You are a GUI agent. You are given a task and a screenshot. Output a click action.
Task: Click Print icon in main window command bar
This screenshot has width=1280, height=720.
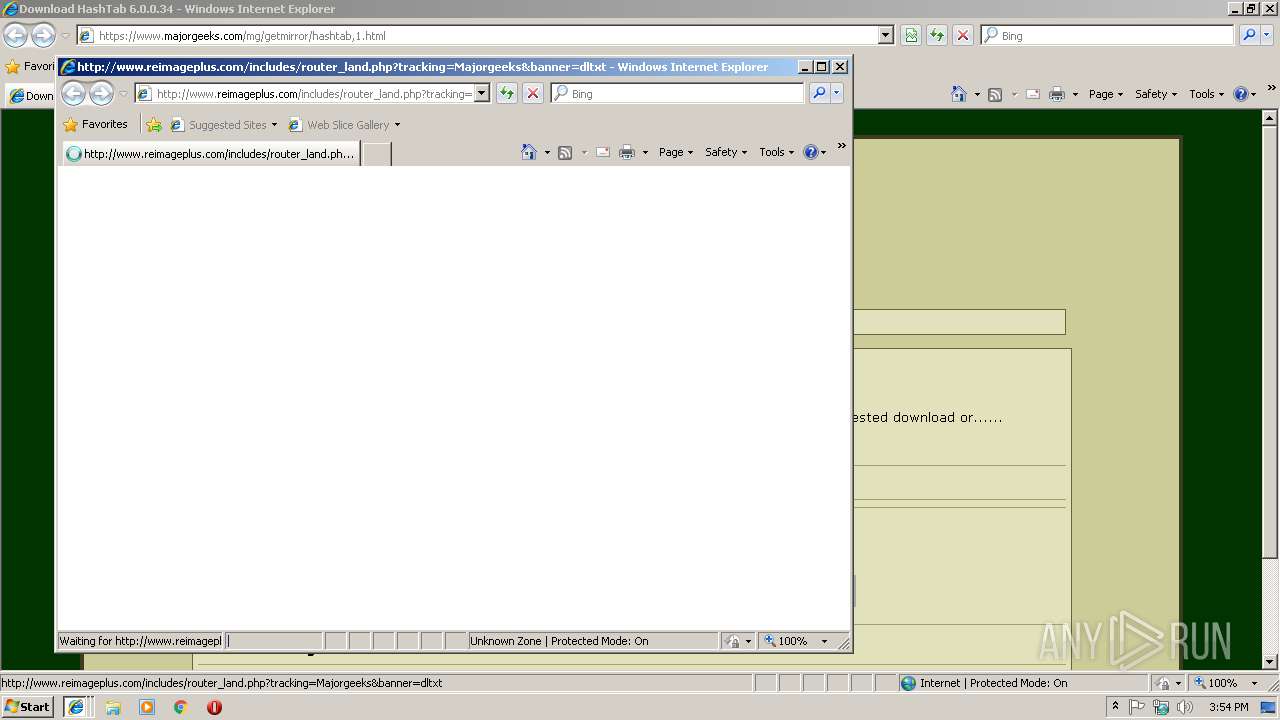pyautogui.click(x=1057, y=94)
